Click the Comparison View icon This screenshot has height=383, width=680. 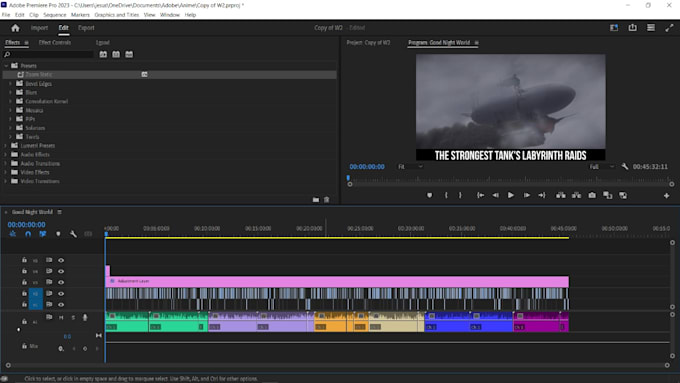point(608,196)
